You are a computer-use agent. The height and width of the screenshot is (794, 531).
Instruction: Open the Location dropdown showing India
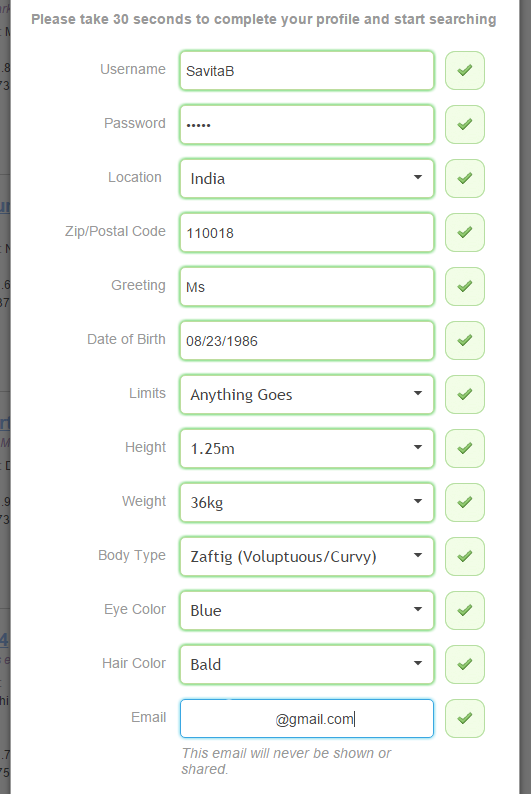tap(307, 178)
